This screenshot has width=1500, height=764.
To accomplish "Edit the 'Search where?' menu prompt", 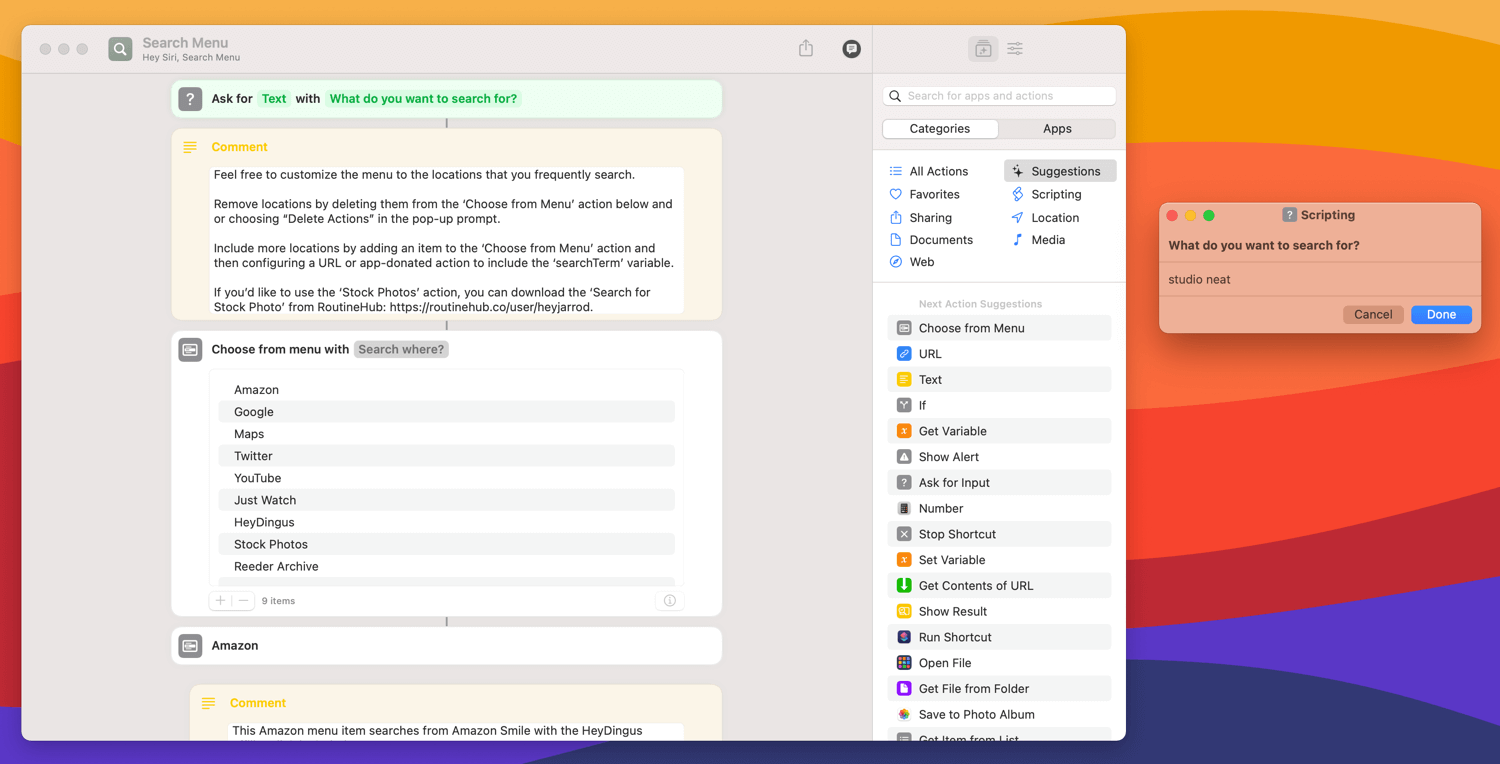I will point(401,349).
